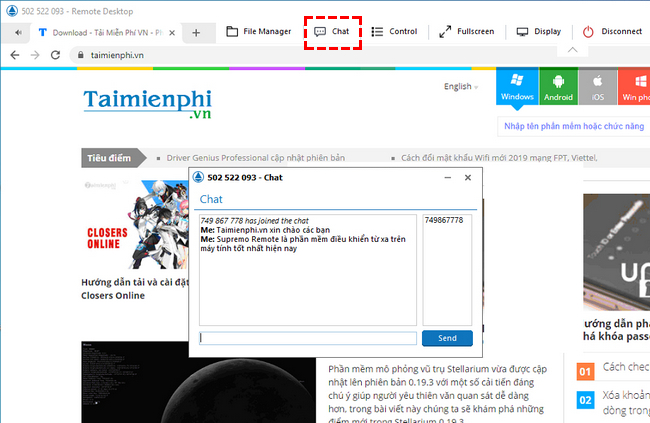The height and width of the screenshot is (423, 650).
Task: Open the Chat toolbar option
Action: (332, 32)
